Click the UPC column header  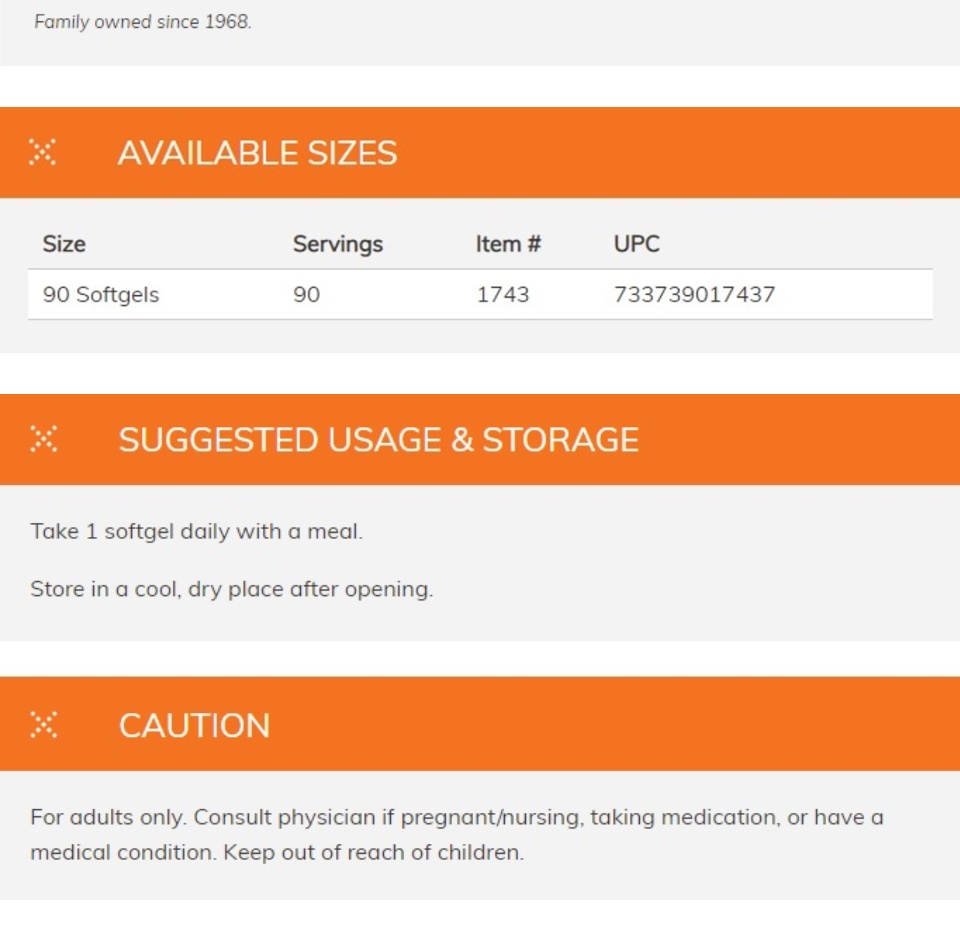click(x=637, y=244)
